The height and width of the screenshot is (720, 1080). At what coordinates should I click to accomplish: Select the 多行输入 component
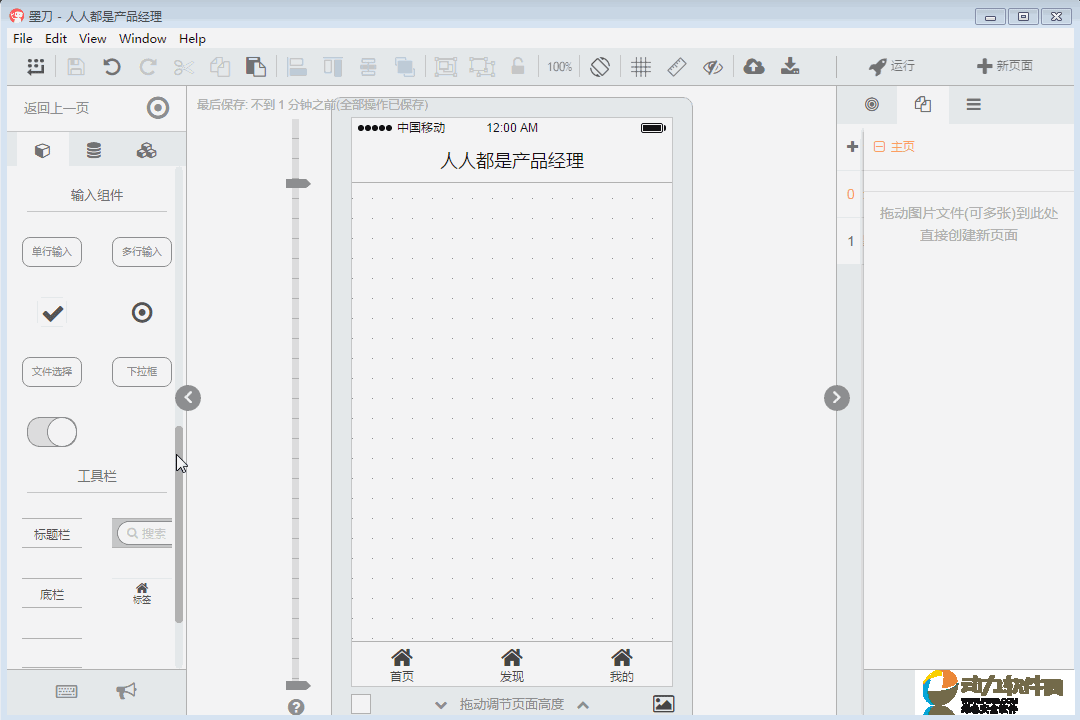click(142, 252)
